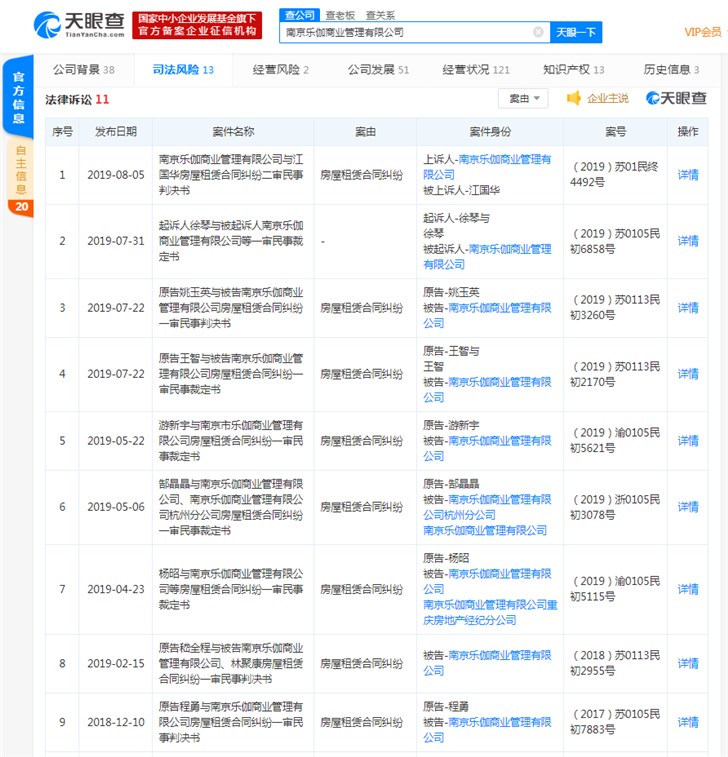The width and height of the screenshot is (728, 757).
Task: View 详情 for case 渝0105民初5115号
Action: 688,589
